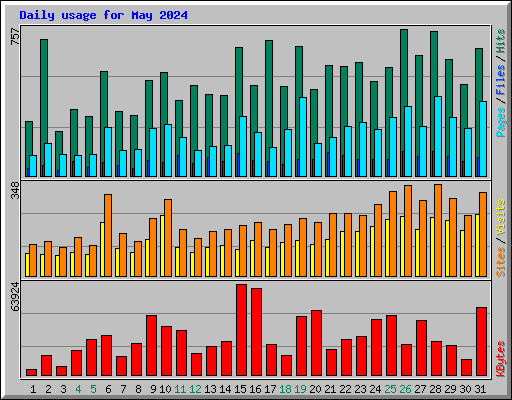
Task: Click day 27 on the x-axis
Action: pyautogui.click(x=420, y=389)
